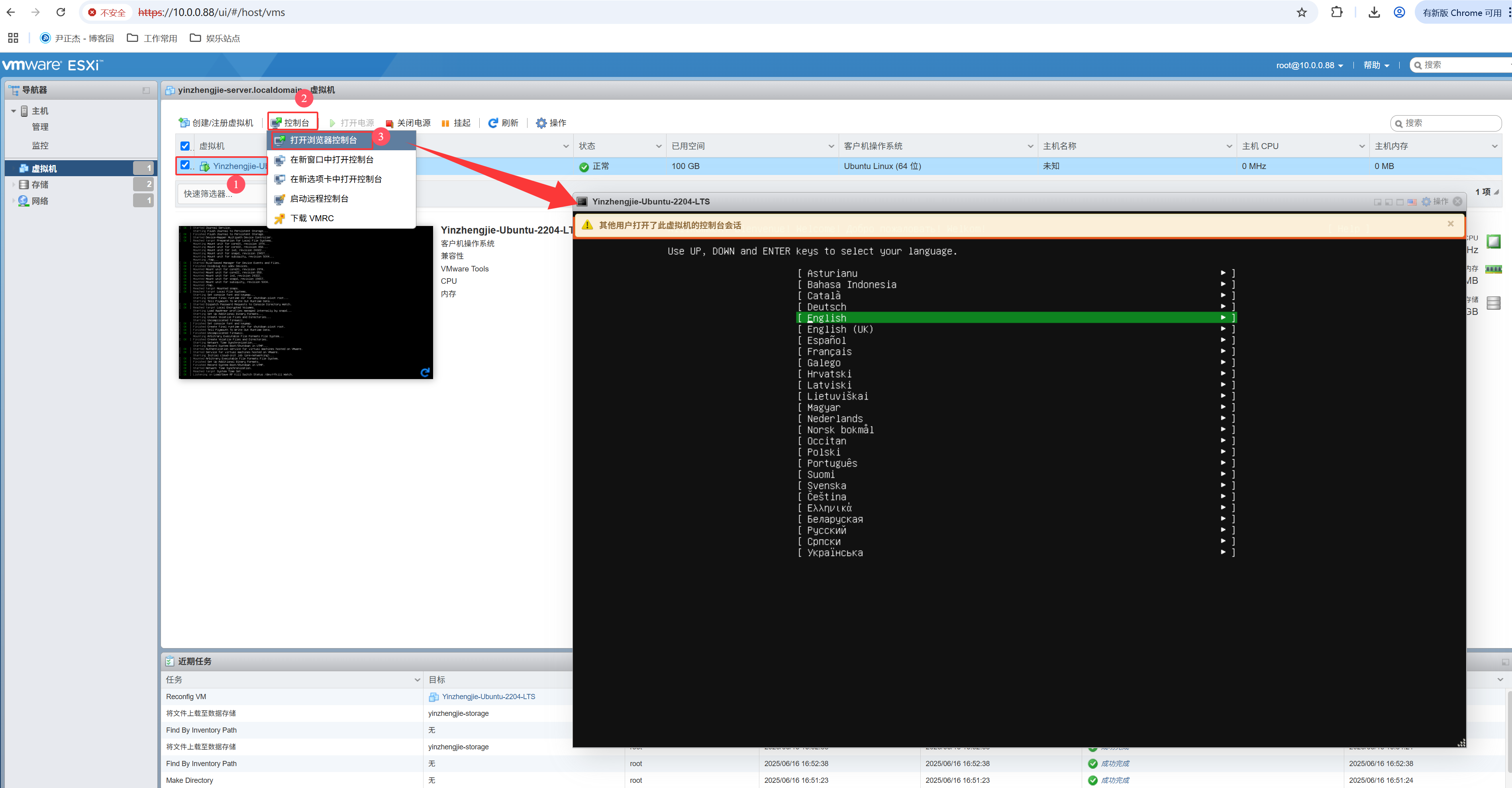1512x788 pixels.
Task: Uncheck the Yinzhengjie VM row checkbox
Action: coord(185,165)
